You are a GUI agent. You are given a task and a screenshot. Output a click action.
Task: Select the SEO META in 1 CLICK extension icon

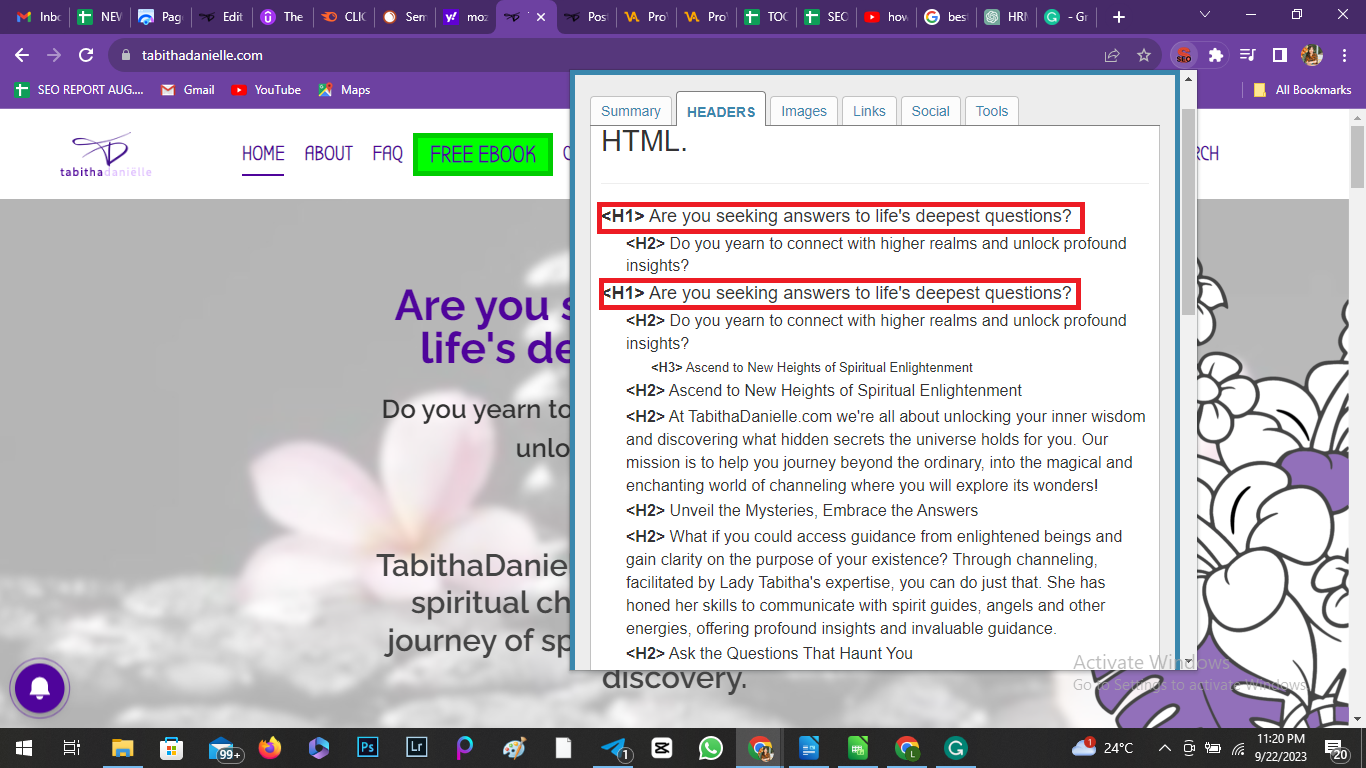tap(1185, 56)
